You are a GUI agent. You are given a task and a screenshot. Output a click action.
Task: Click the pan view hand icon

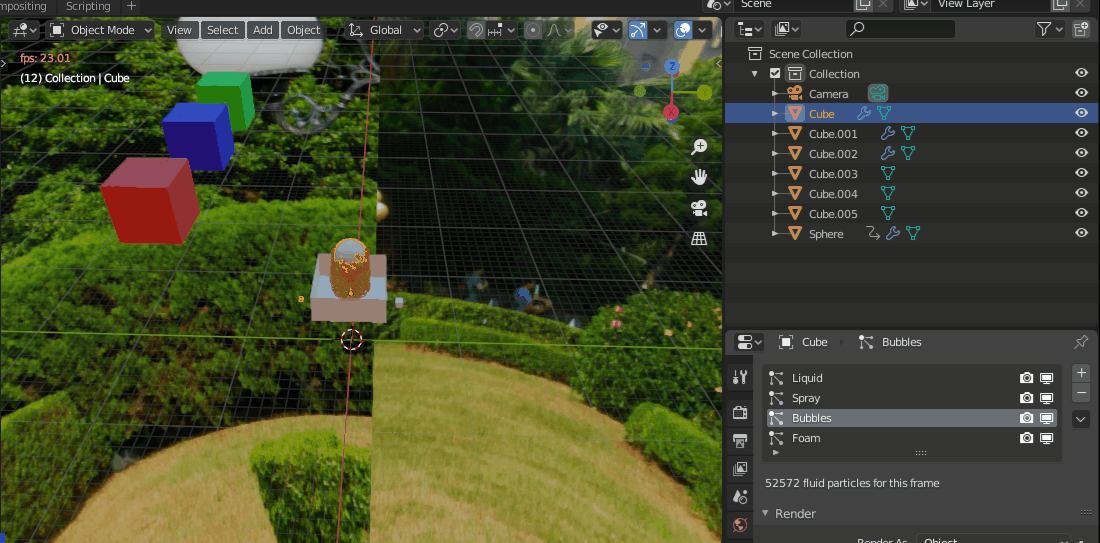[x=699, y=177]
